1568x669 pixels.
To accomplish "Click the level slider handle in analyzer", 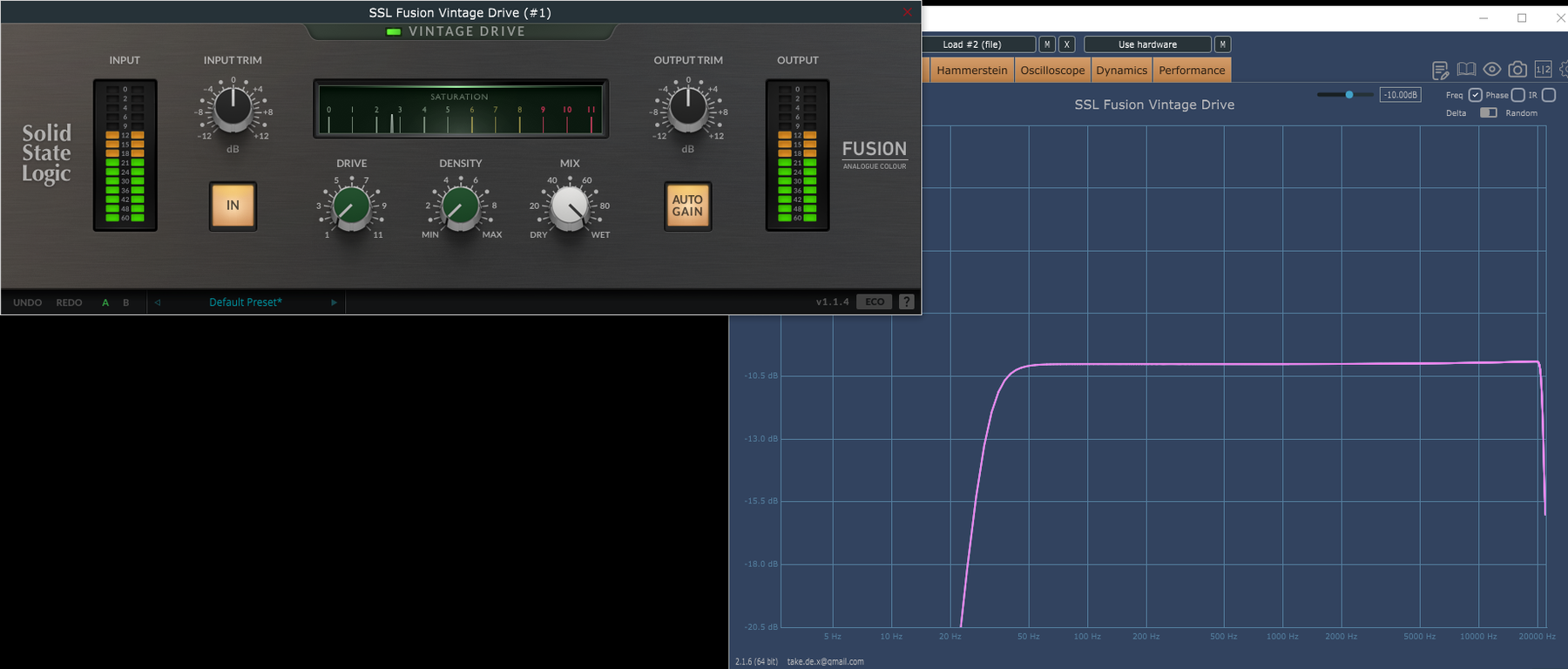I will pyautogui.click(x=1349, y=94).
